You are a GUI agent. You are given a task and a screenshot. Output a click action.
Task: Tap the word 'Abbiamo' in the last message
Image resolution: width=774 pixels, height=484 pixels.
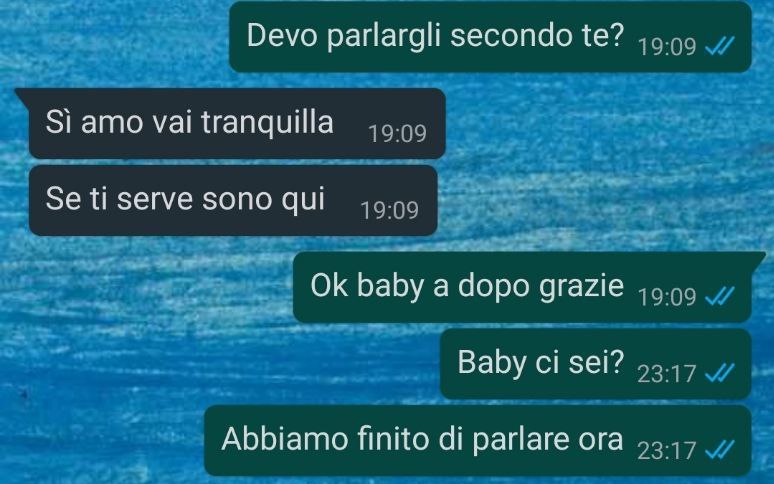[x=285, y=438]
